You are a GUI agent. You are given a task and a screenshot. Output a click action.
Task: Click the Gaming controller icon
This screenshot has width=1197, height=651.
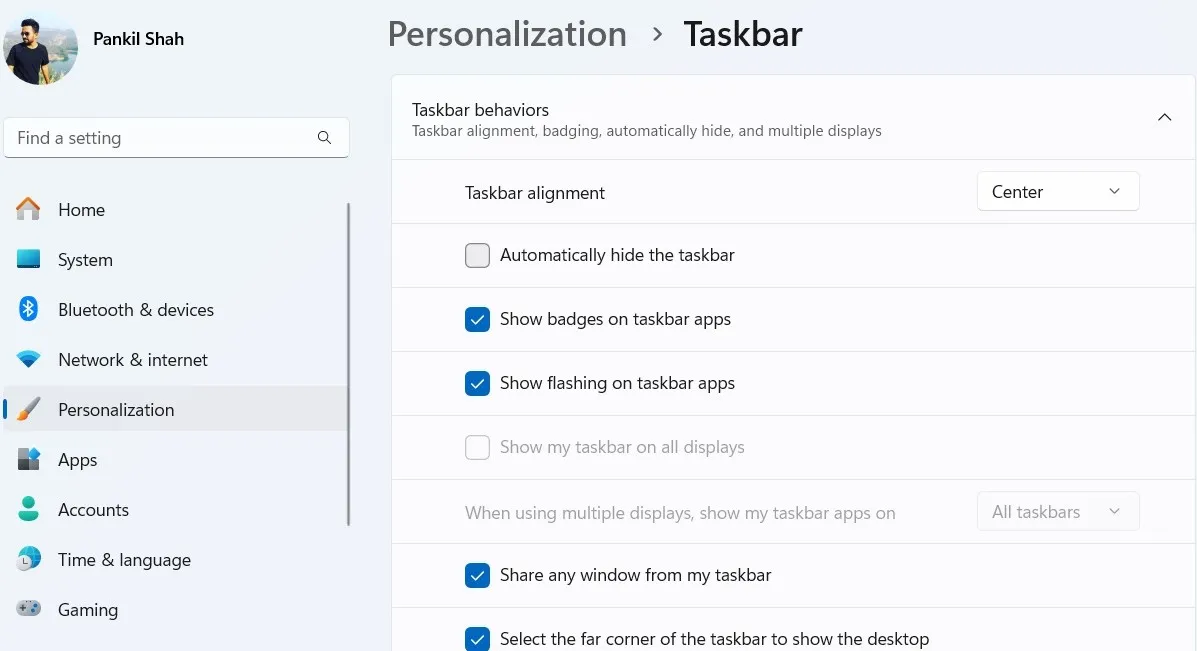point(29,609)
